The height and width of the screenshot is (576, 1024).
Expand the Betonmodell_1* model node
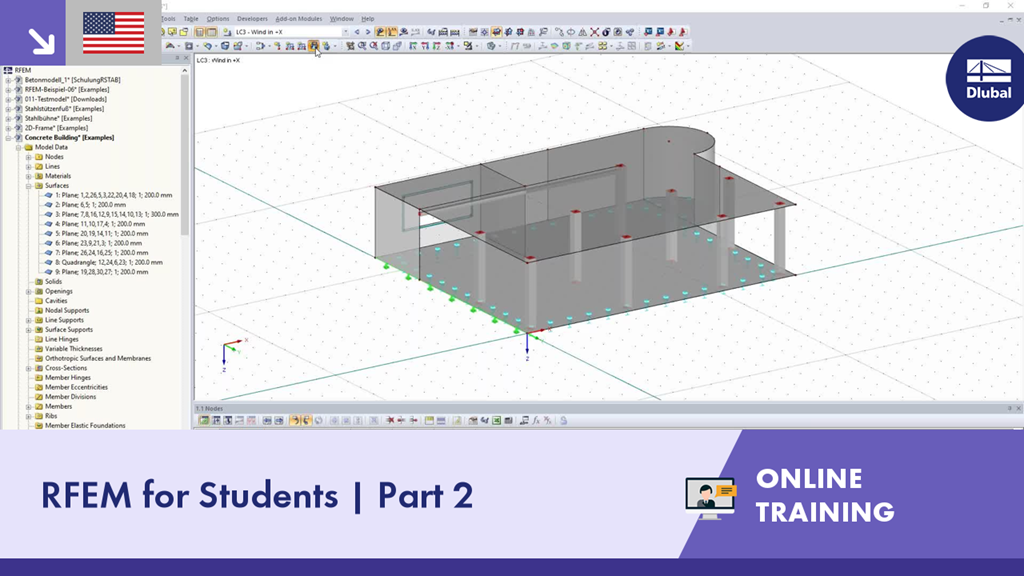click(8, 80)
